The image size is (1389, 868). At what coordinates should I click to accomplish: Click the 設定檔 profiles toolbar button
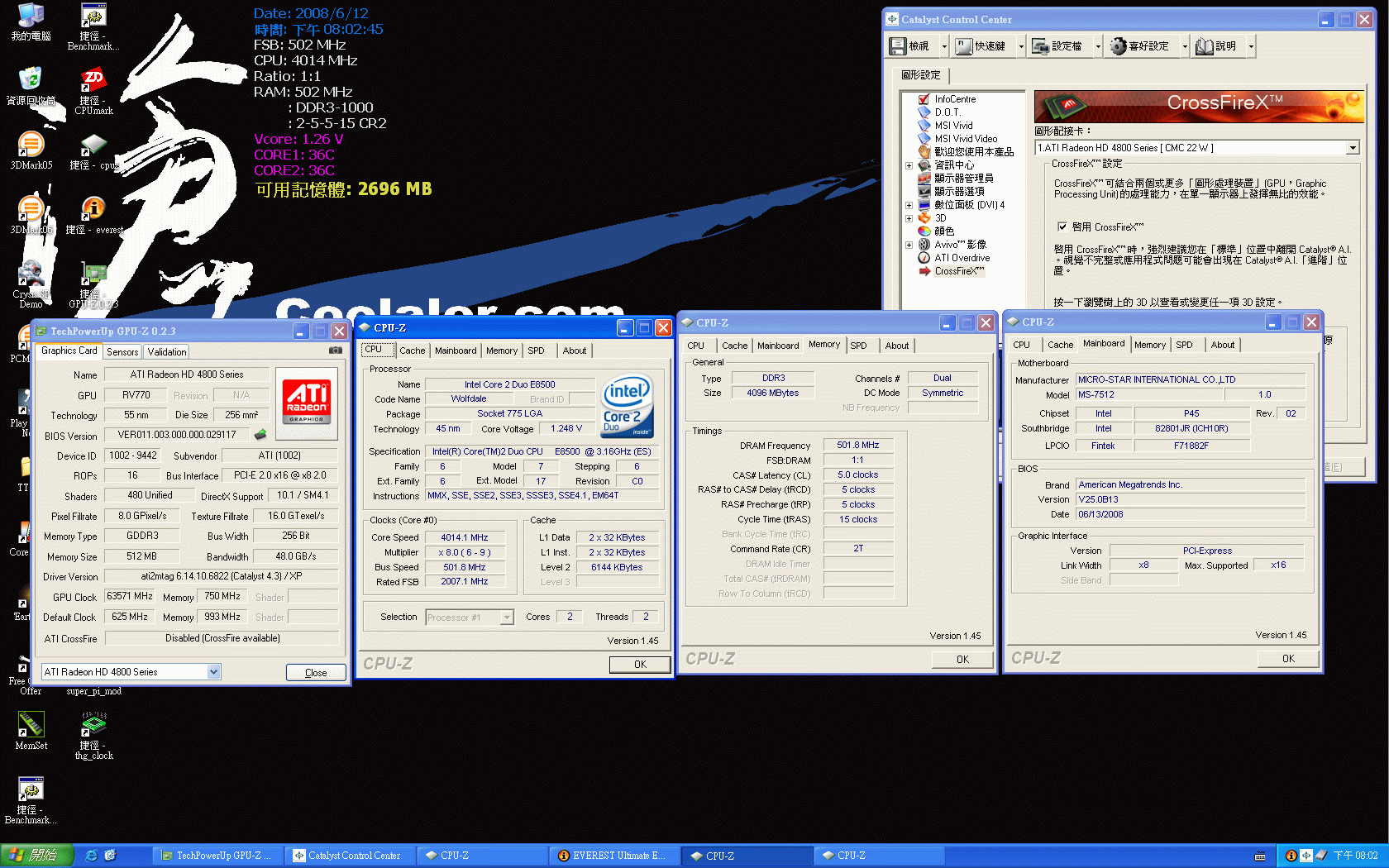[x=1057, y=46]
